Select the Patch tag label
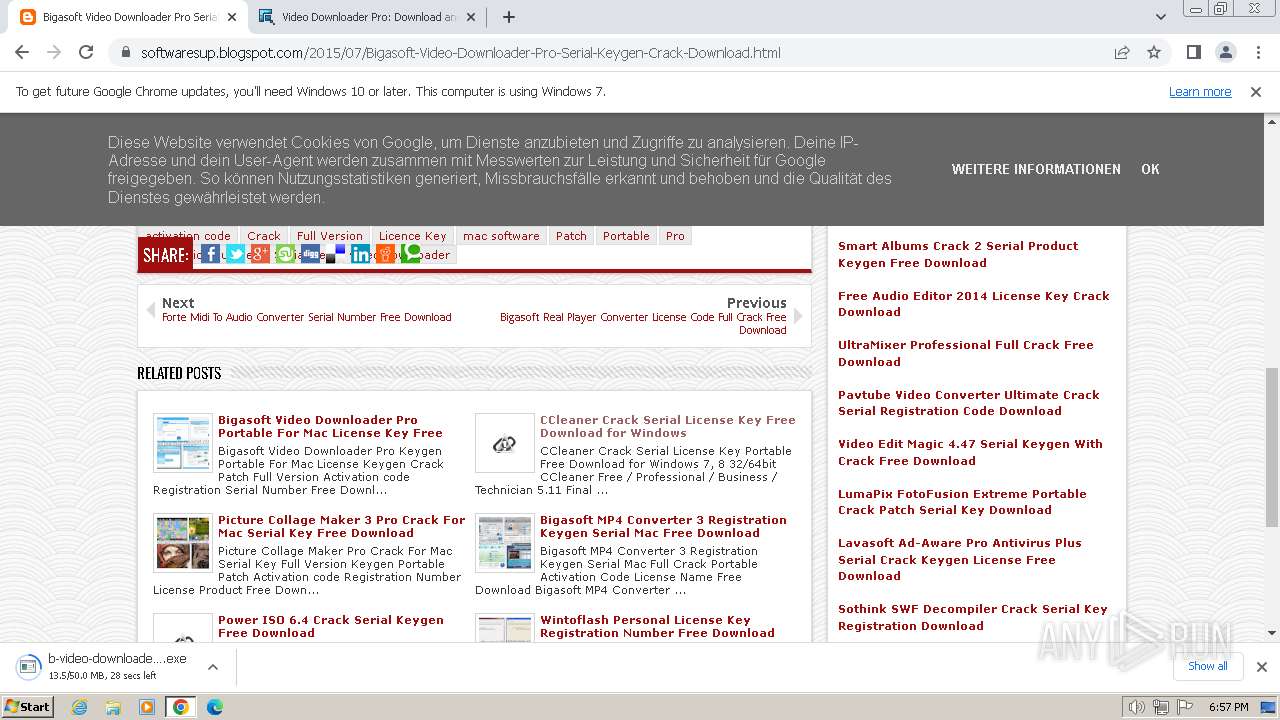Viewport: 1280px width, 720px height. (x=571, y=236)
